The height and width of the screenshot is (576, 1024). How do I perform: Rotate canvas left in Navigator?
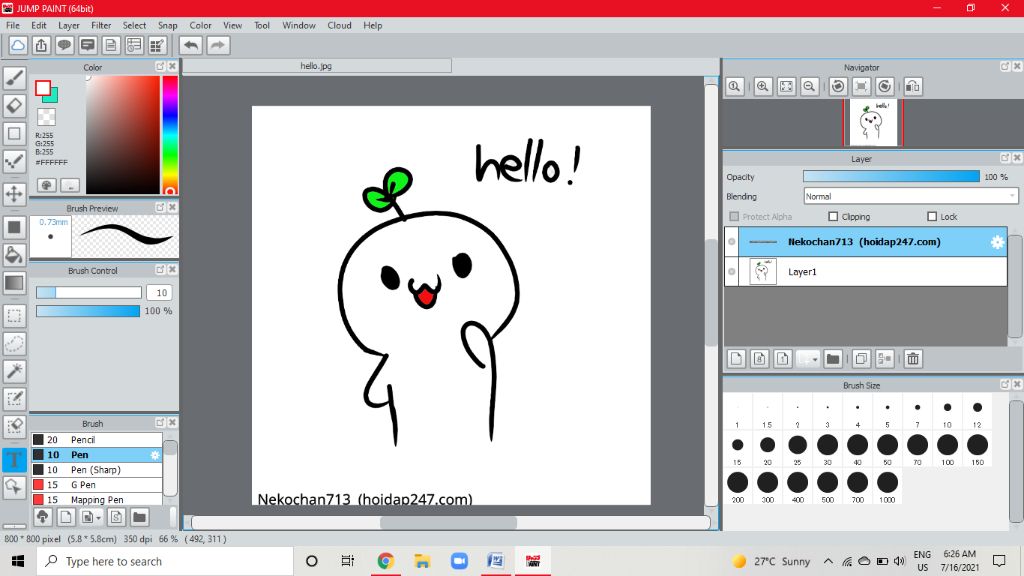(x=838, y=86)
